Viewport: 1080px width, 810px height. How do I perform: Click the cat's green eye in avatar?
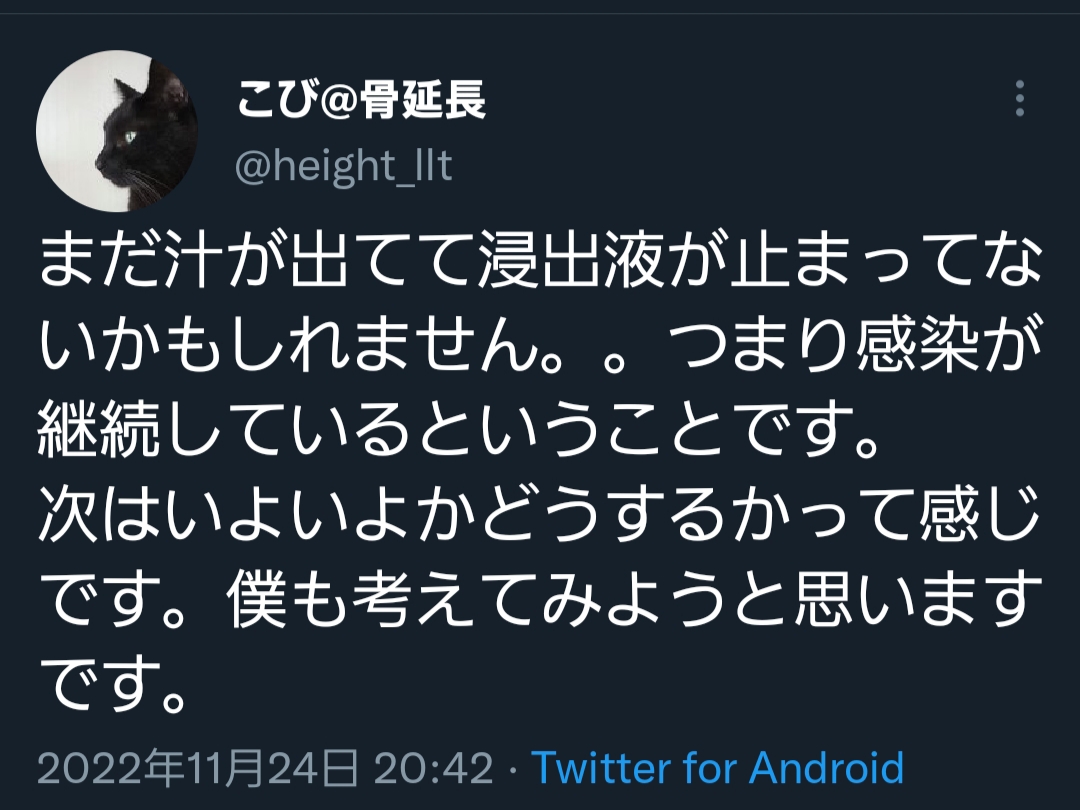tap(129, 136)
